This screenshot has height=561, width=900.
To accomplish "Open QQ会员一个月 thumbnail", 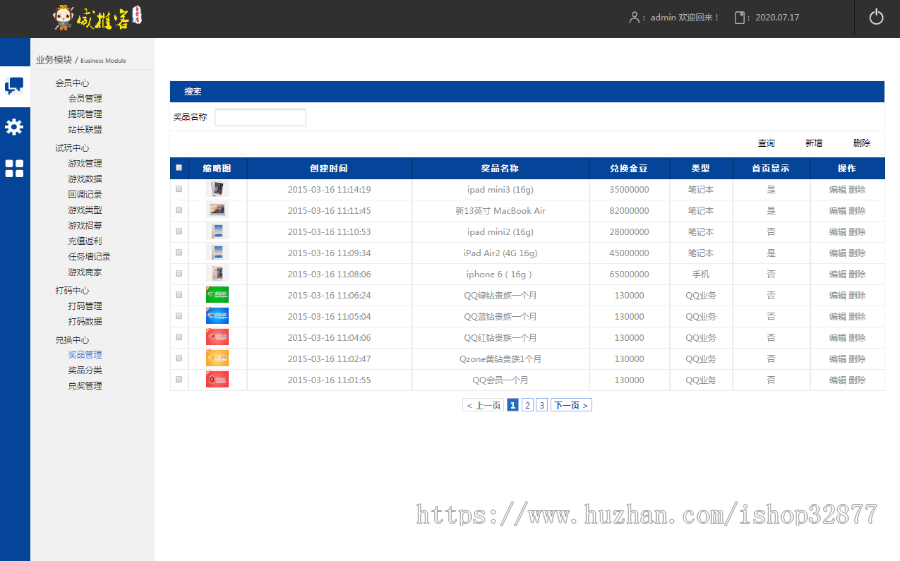I will pyautogui.click(x=218, y=380).
